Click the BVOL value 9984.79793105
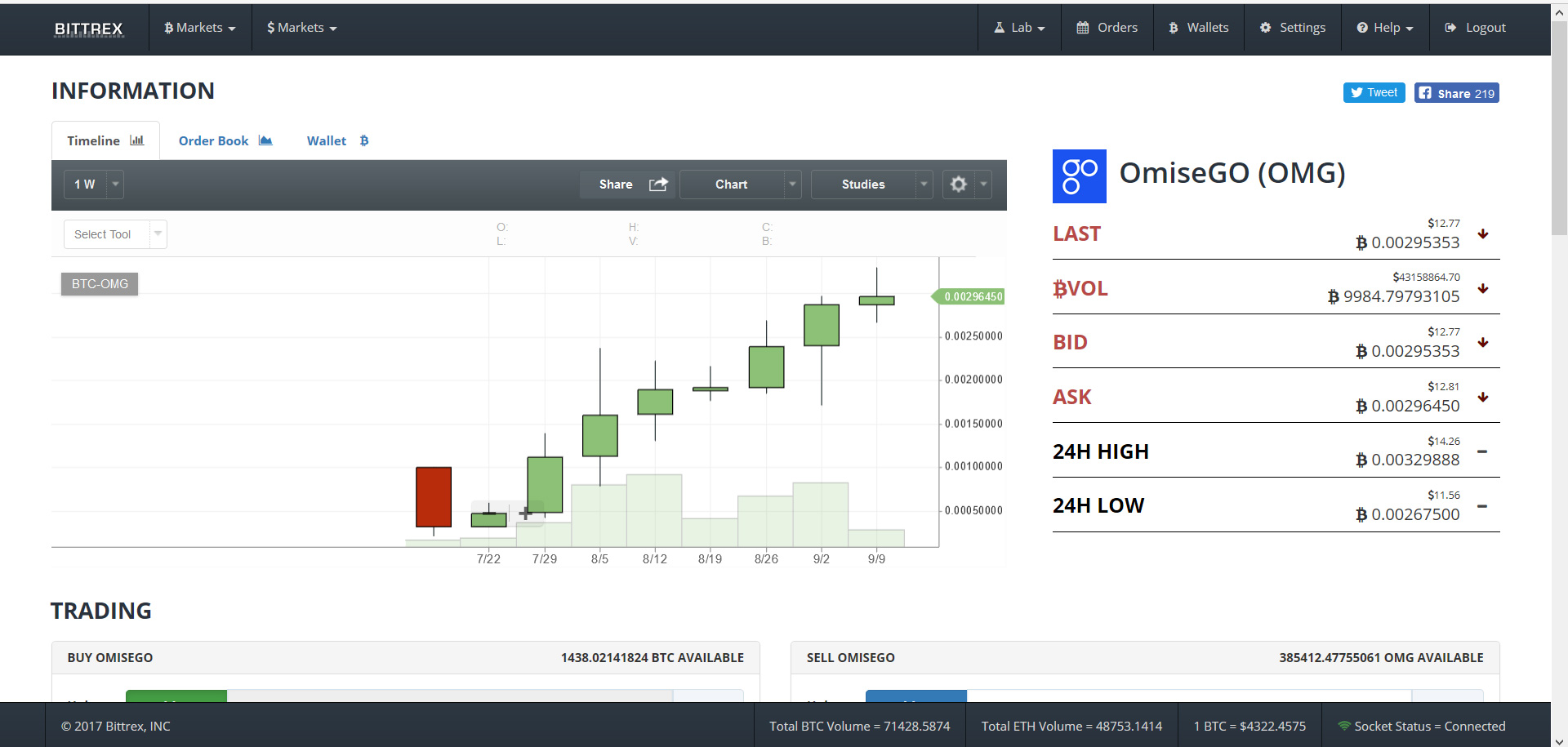This screenshot has width=1568, height=747. (x=1394, y=296)
